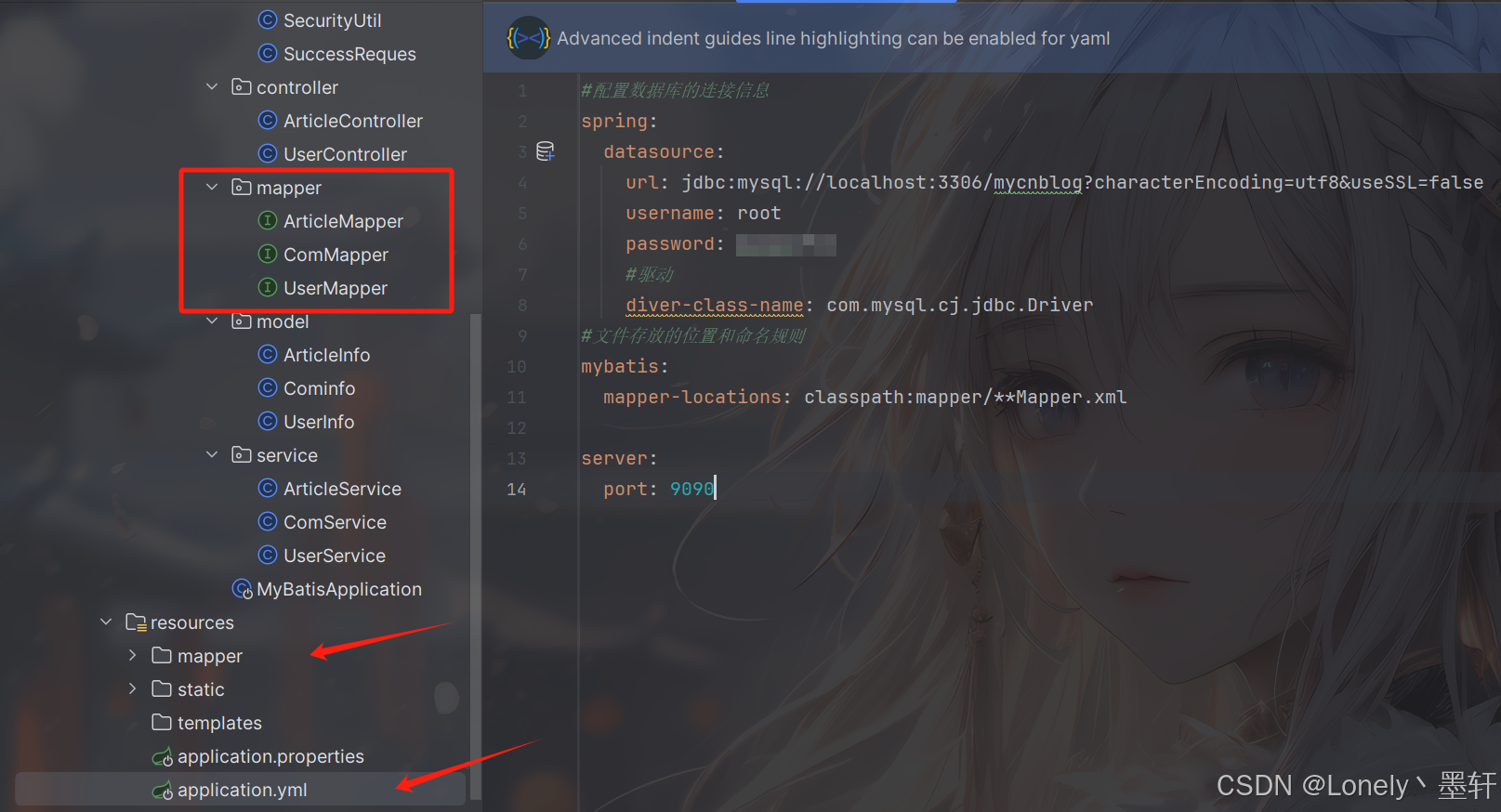This screenshot has width=1501, height=812.
Task: Select the templates folder row
Action: tap(240, 723)
